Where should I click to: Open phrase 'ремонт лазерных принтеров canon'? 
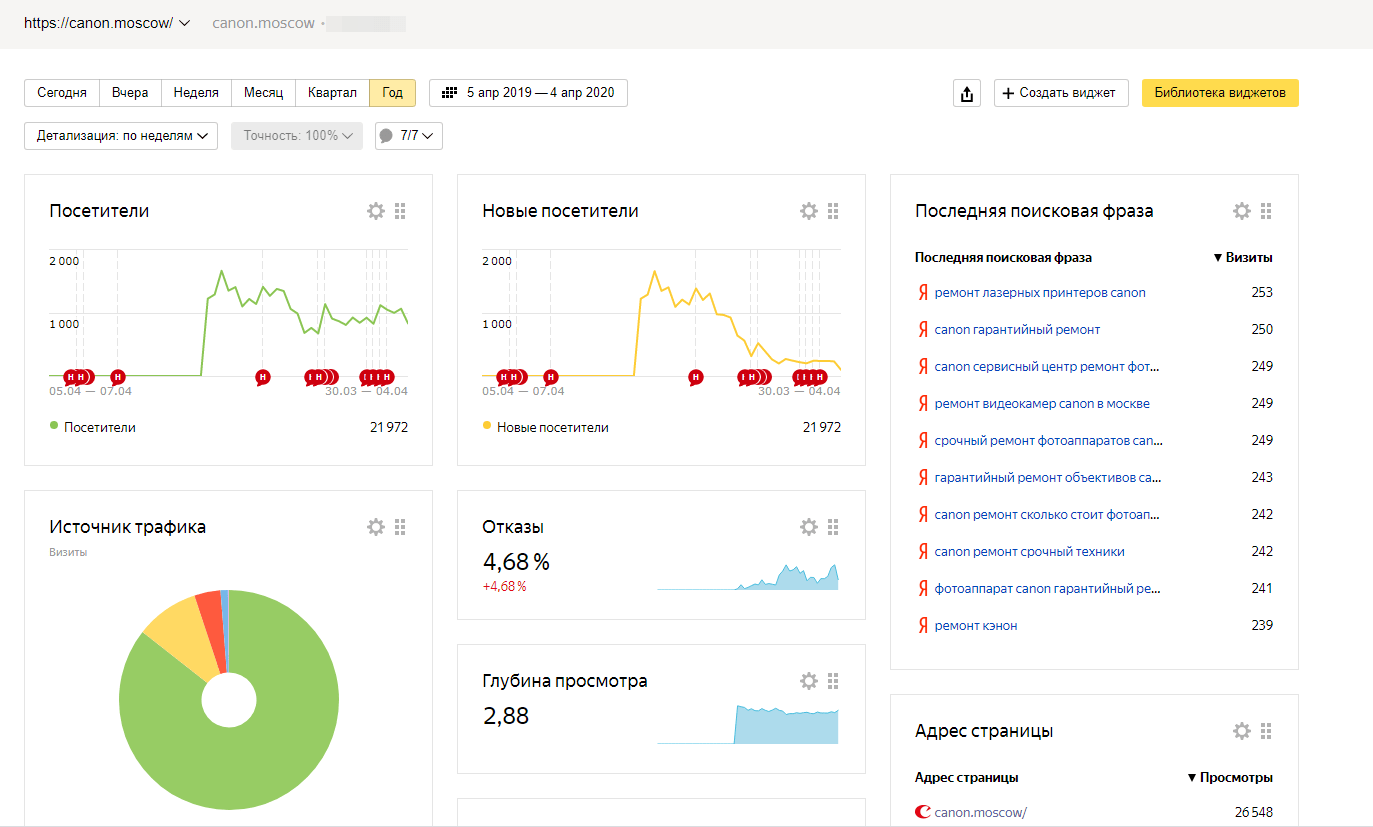pyautogui.click(x=1040, y=293)
